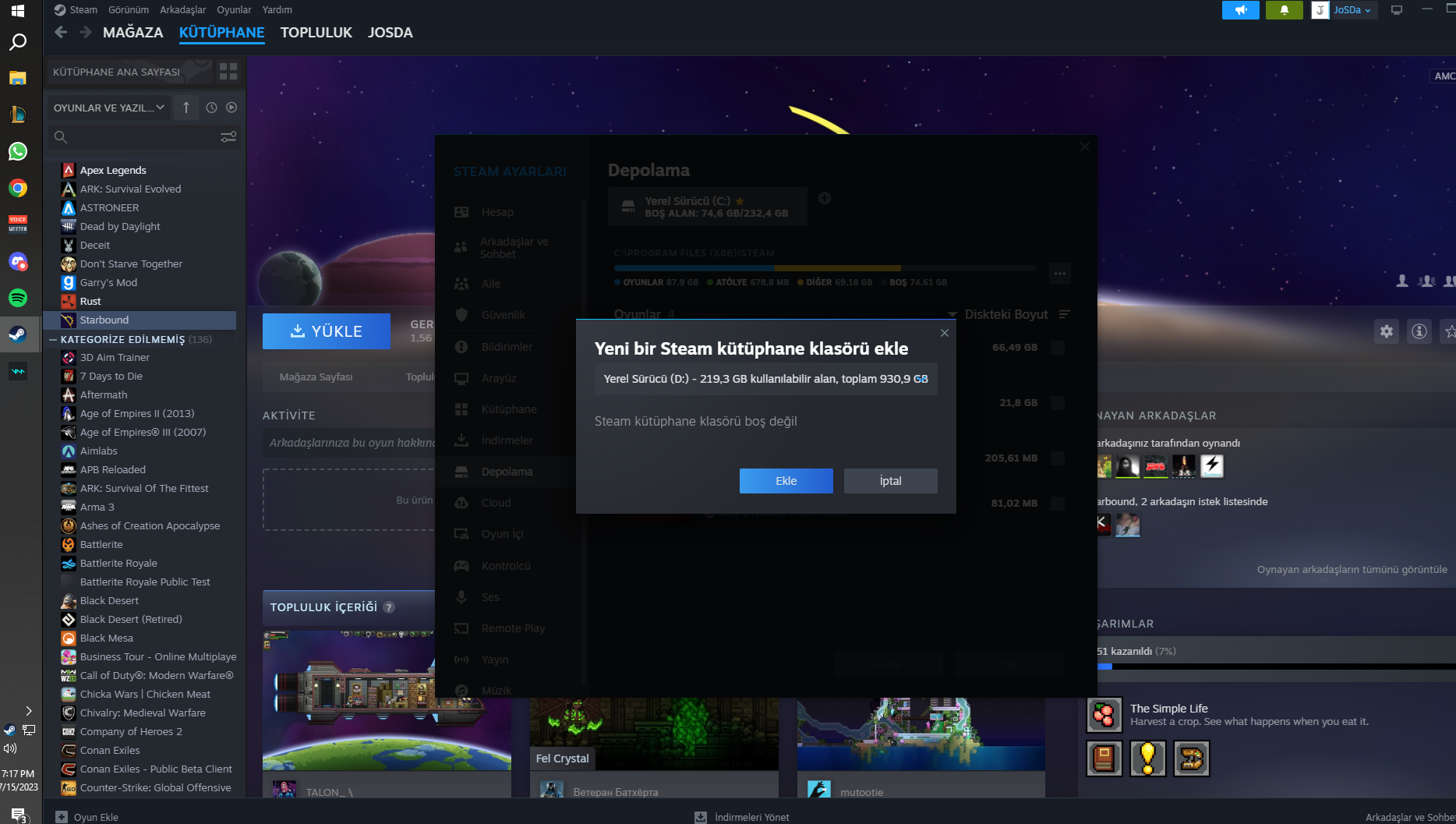
Task: Open the Diskteki Boyut sort dropdown
Action: coord(999,314)
